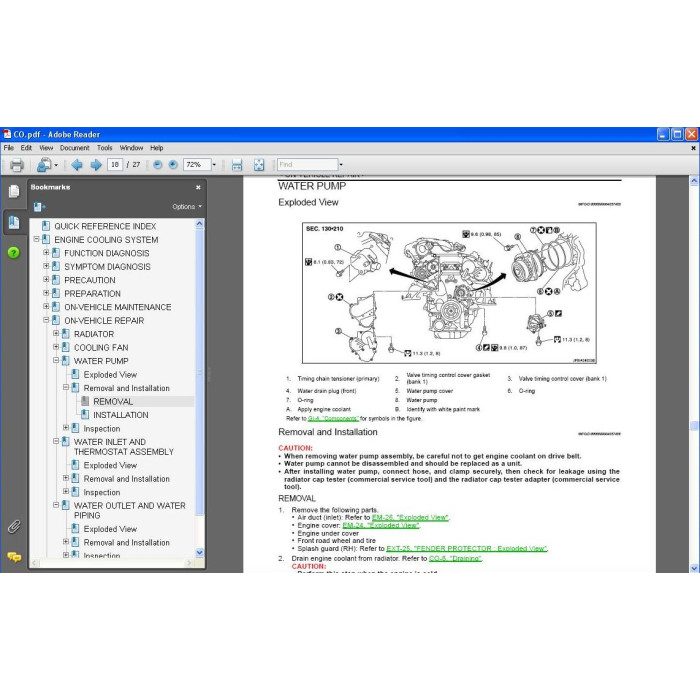Click the bookmarks panel scroll down arrow

pos(200,553)
